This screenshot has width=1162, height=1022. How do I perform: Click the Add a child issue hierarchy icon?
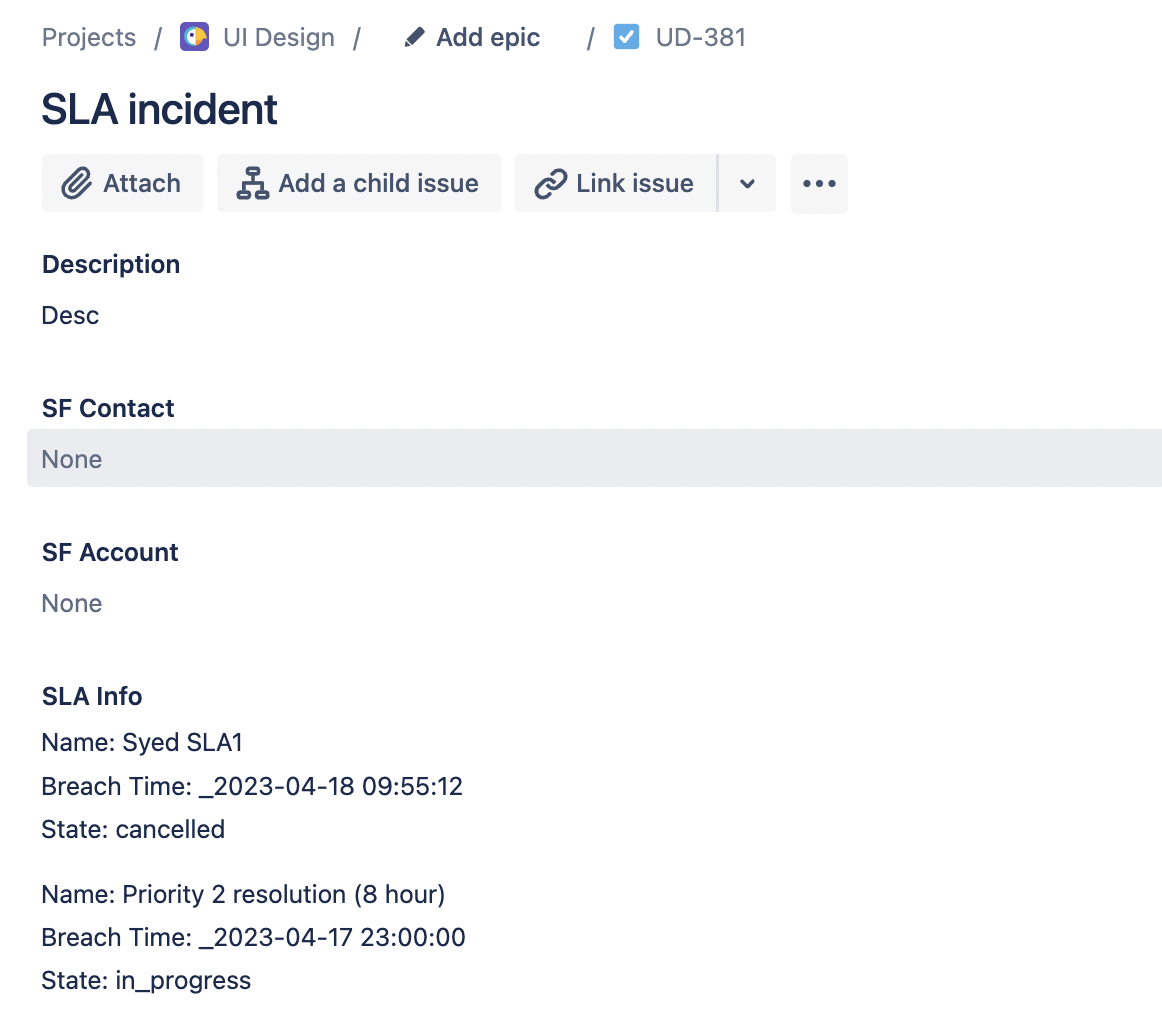point(251,183)
